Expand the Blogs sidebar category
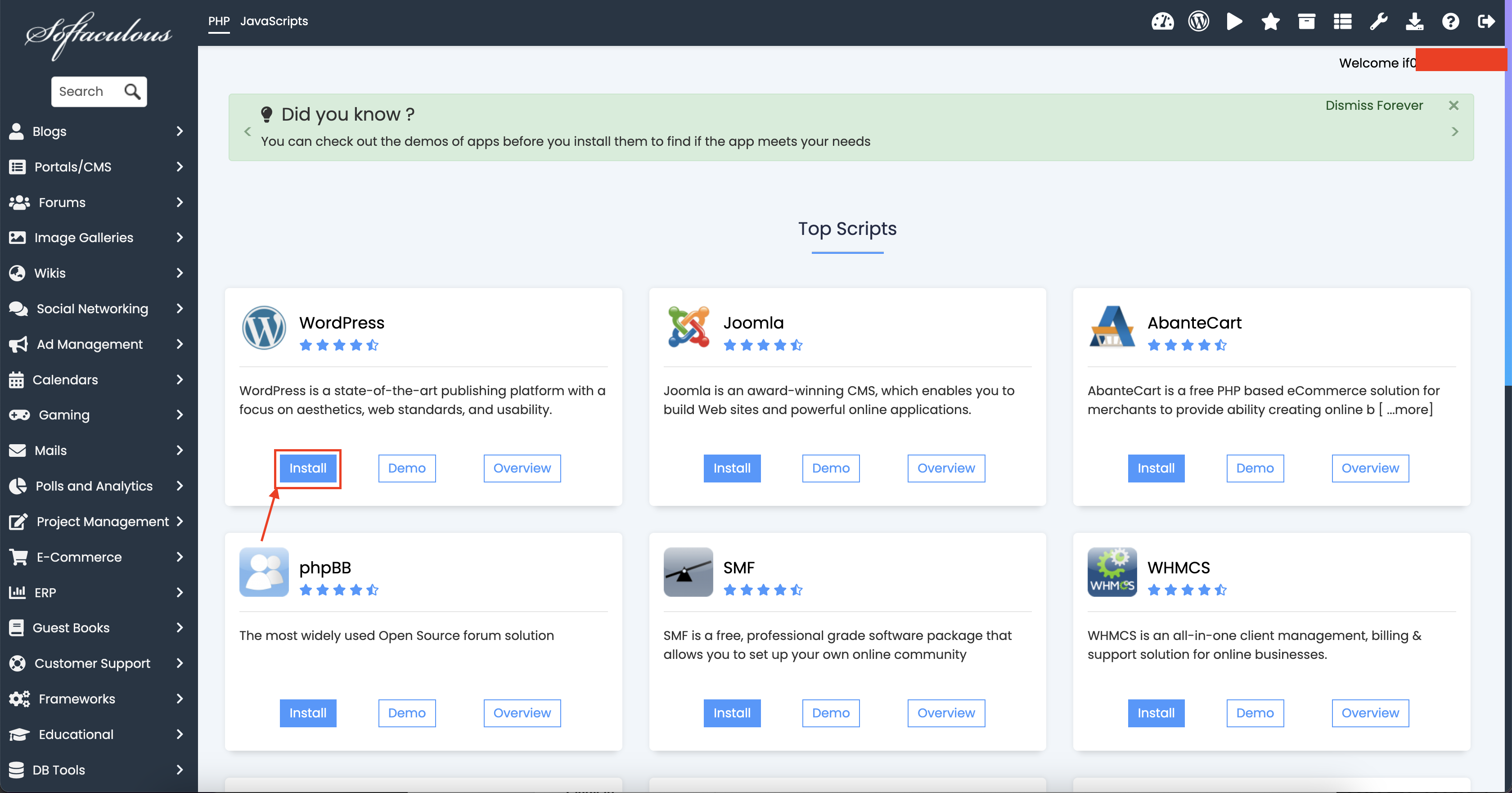This screenshot has width=1512, height=793. (x=97, y=131)
